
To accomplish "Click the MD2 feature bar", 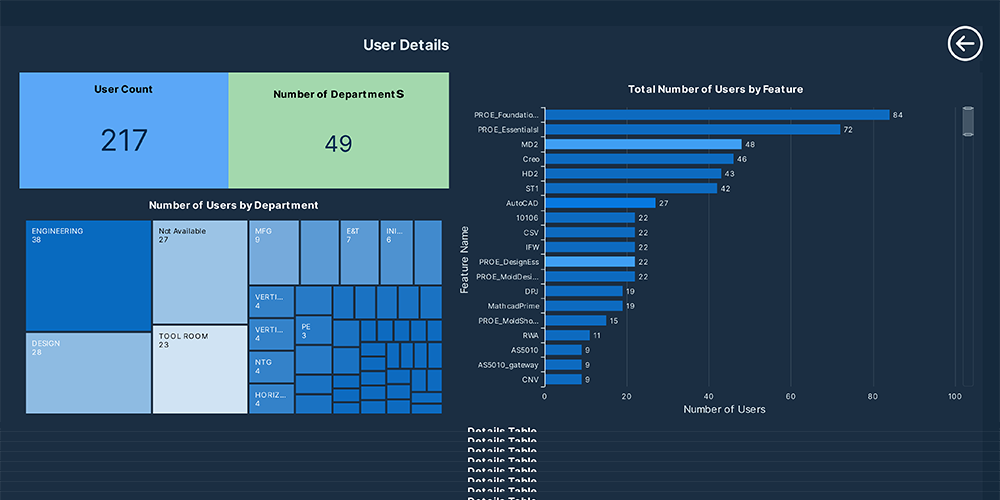I will click(x=643, y=144).
